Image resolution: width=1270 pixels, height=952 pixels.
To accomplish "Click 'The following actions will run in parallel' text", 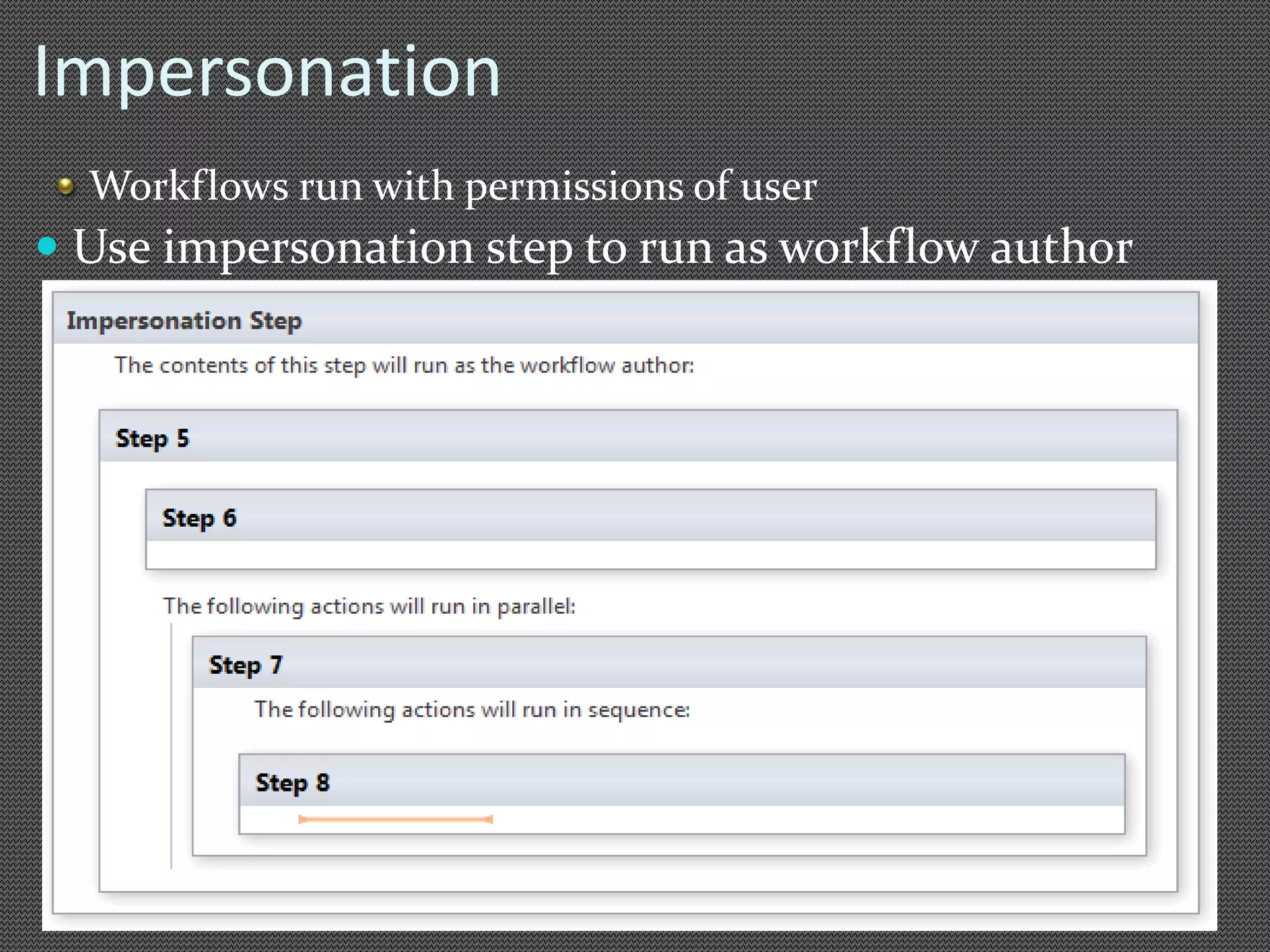I will [369, 606].
